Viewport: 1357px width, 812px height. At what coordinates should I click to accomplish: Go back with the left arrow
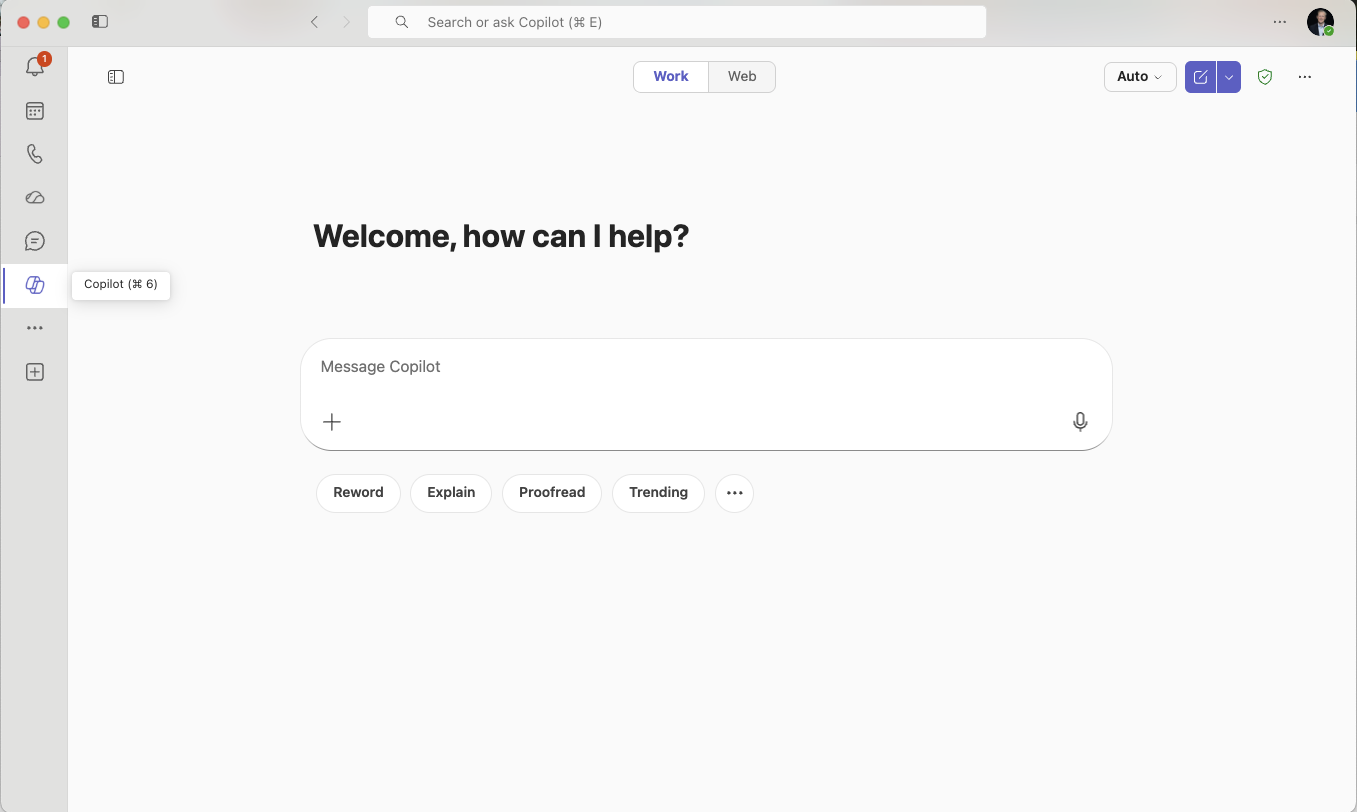coord(314,22)
